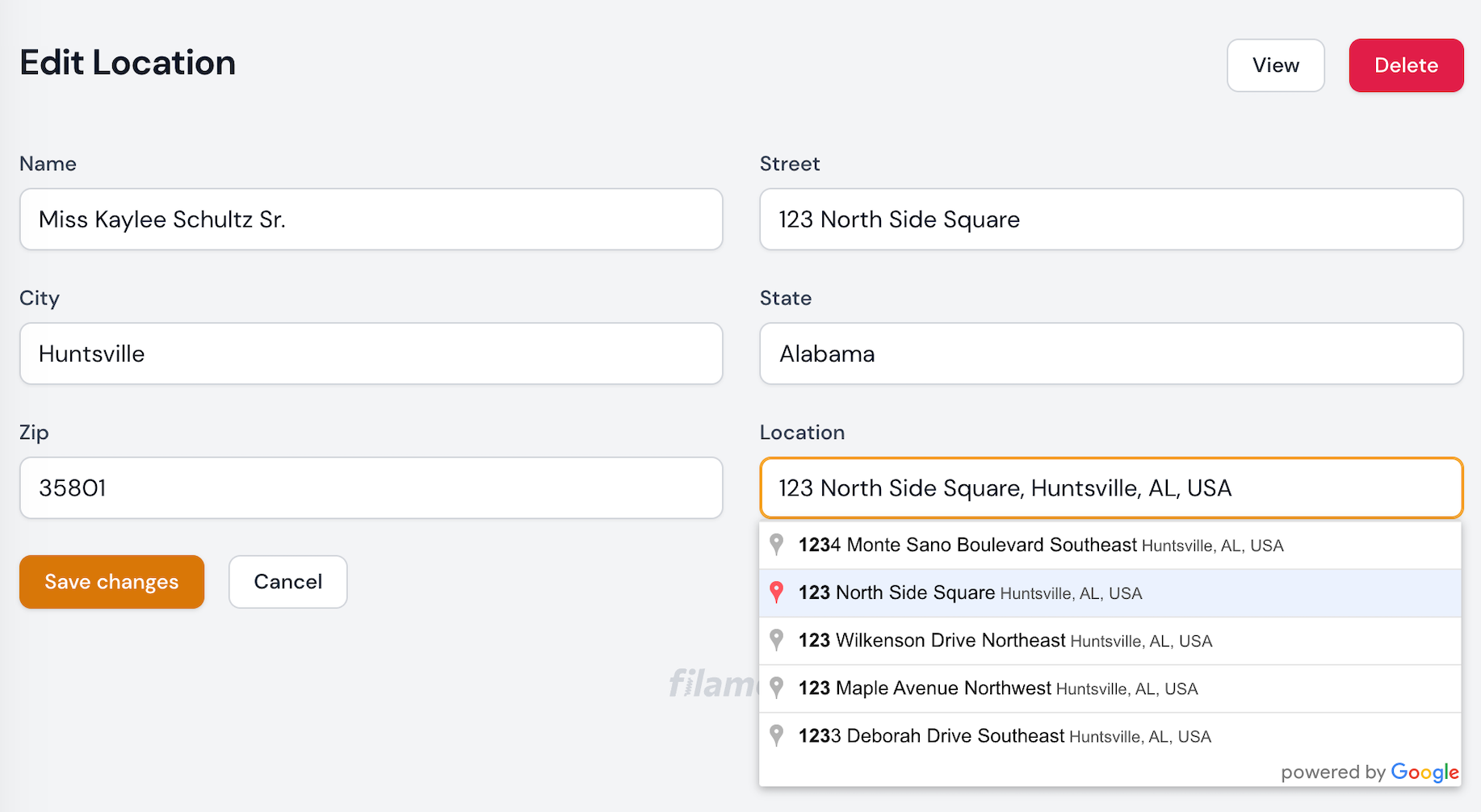Select 123 Maple Avenue Northwest suggestion
The width and height of the screenshot is (1481, 812).
pyautogui.click(x=997, y=689)
